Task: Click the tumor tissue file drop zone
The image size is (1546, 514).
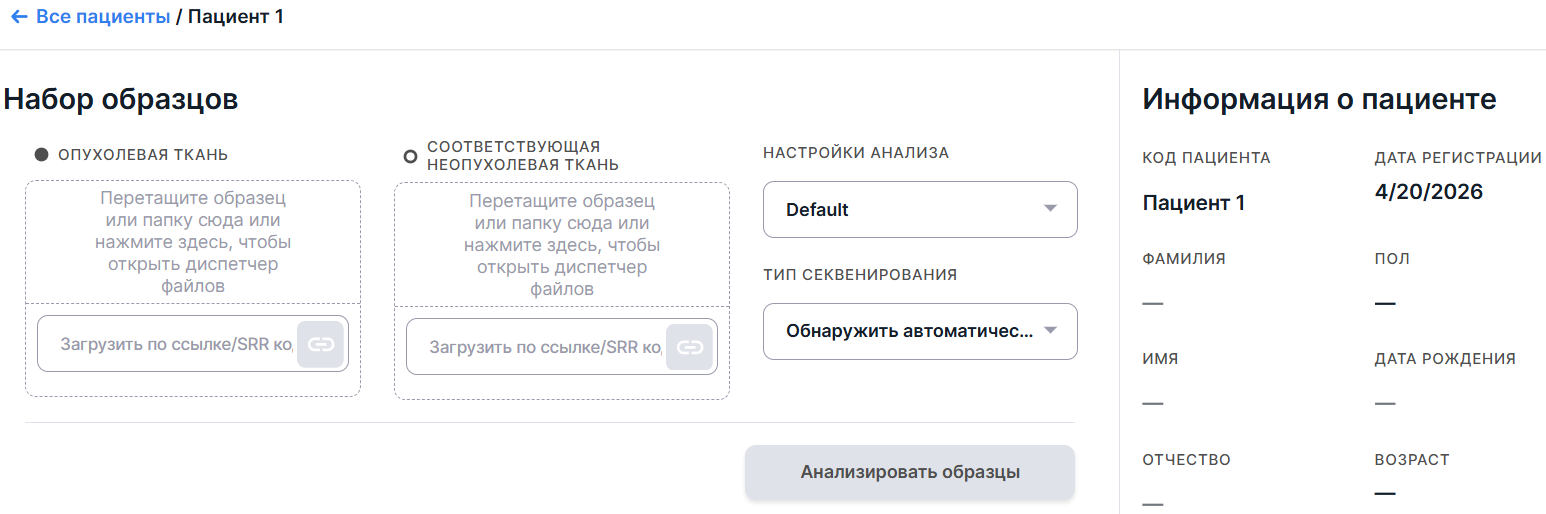Action: click(193, 242)
